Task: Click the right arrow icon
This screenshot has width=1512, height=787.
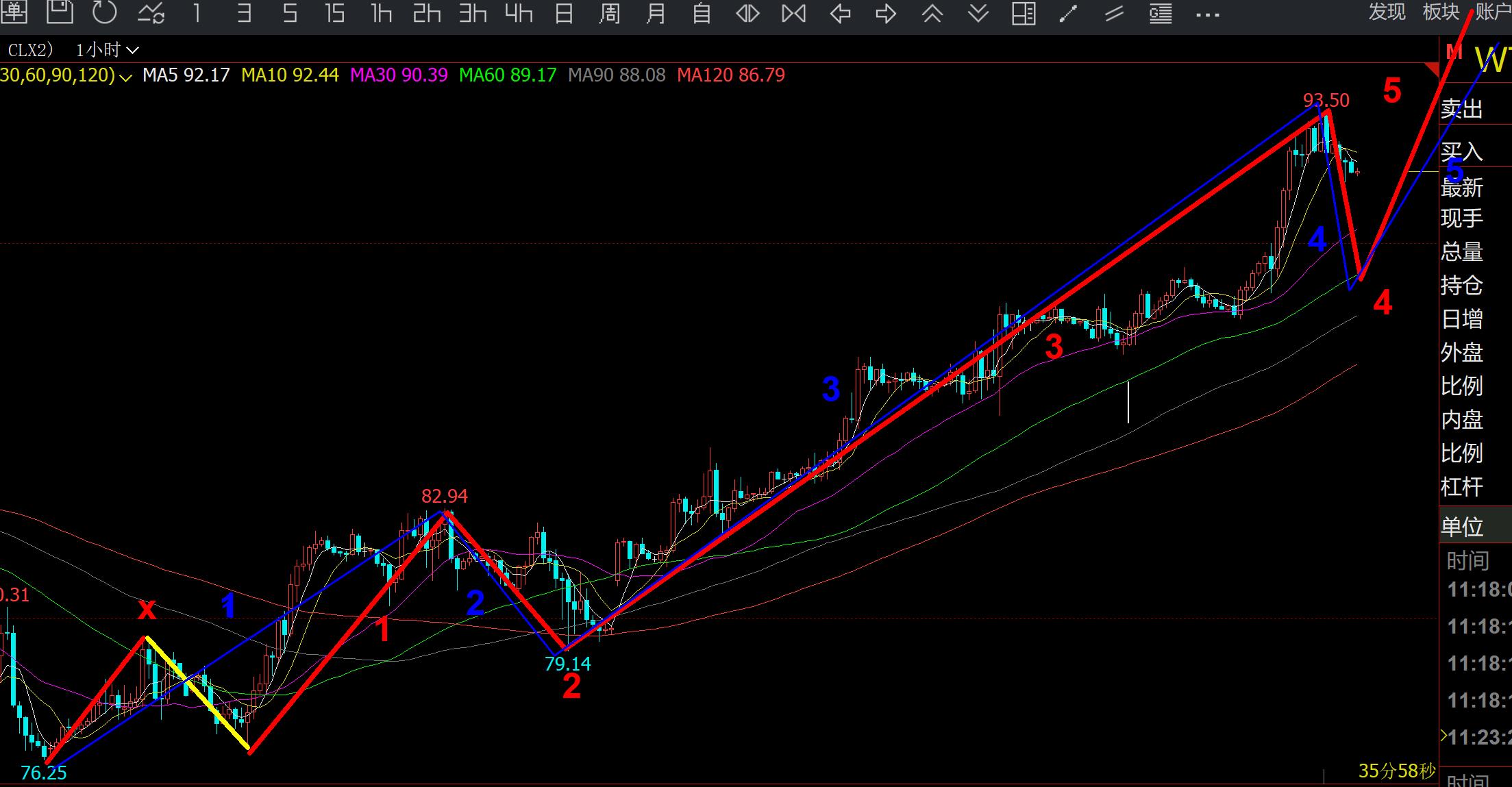Action: point(886,12)
